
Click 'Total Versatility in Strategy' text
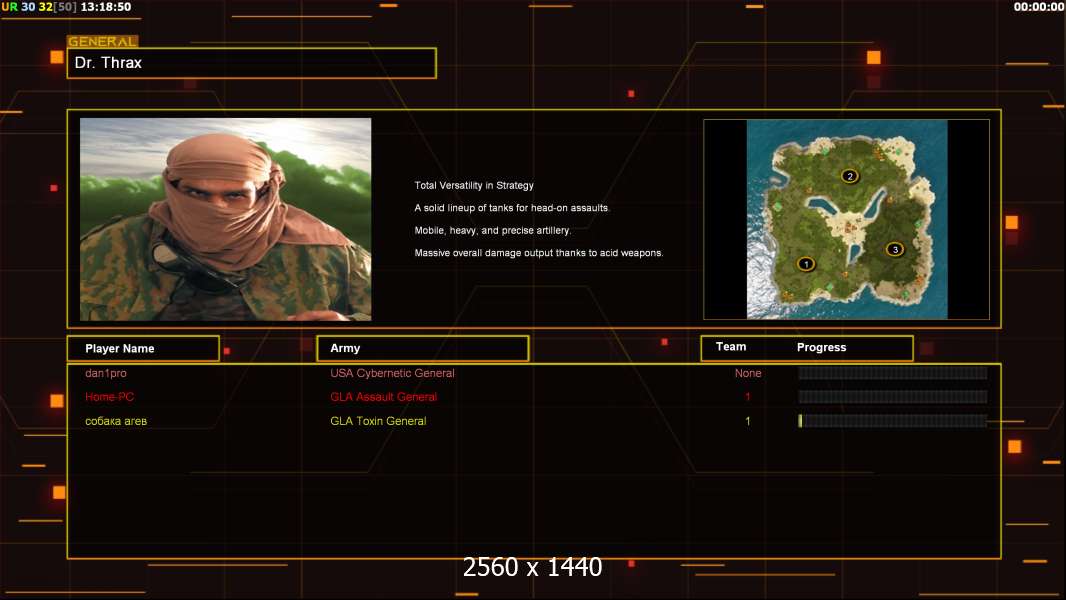pyautogui.click(x=474, y=186)
